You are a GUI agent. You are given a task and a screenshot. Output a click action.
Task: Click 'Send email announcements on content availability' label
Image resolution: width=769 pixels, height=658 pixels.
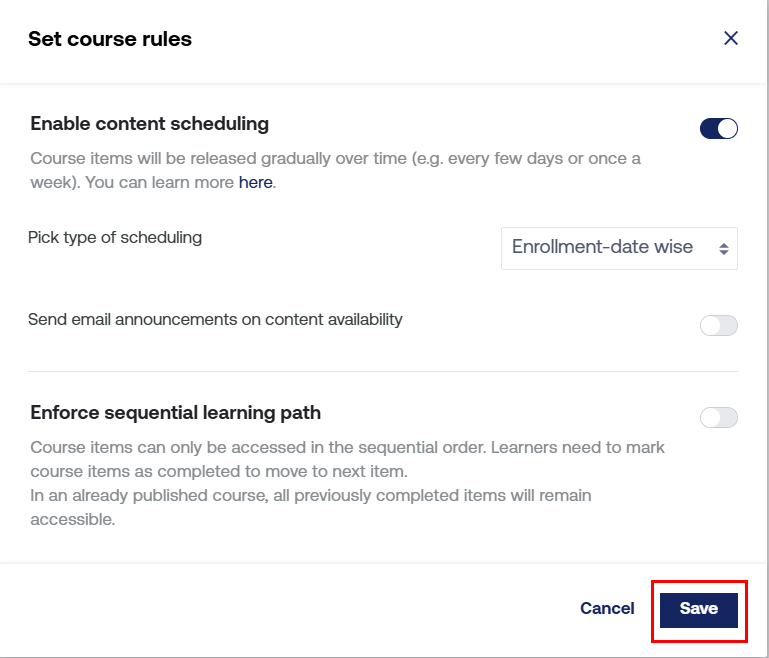[x=215, y=320]
